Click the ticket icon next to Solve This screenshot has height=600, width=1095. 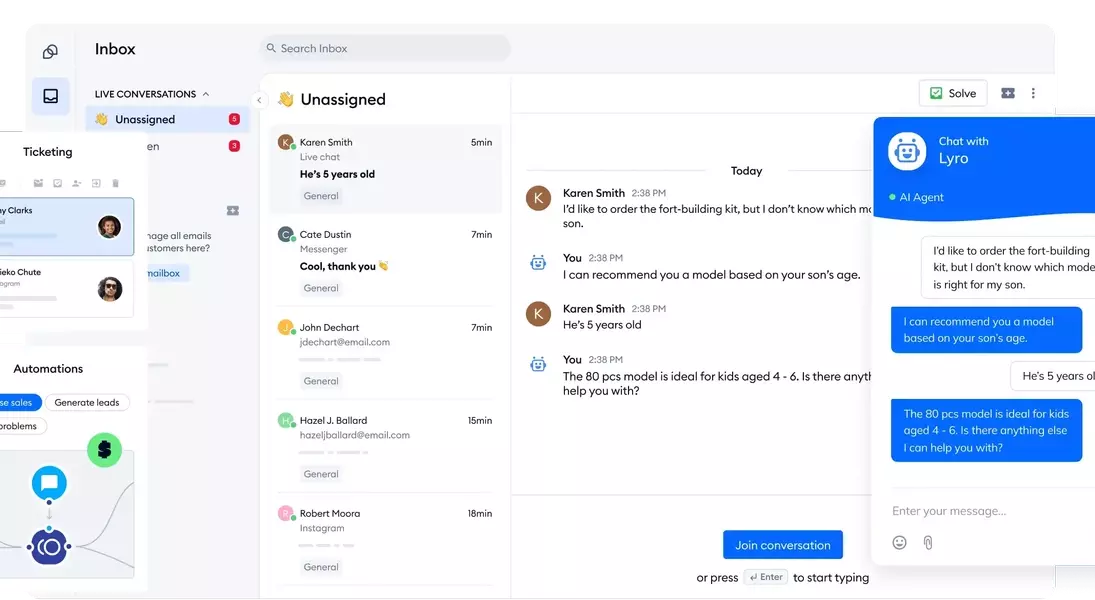pyautogui.click(x=1007, y=93)
